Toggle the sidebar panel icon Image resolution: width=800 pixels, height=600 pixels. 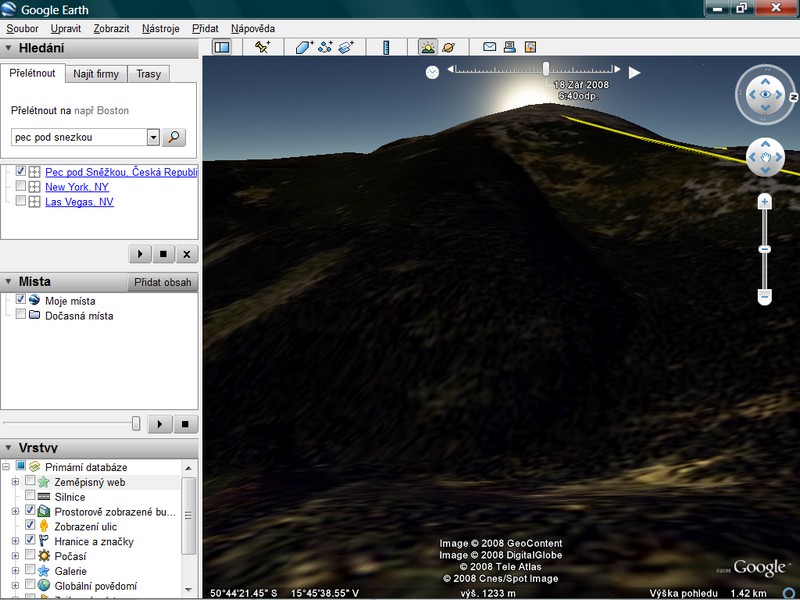coord(222,47)
